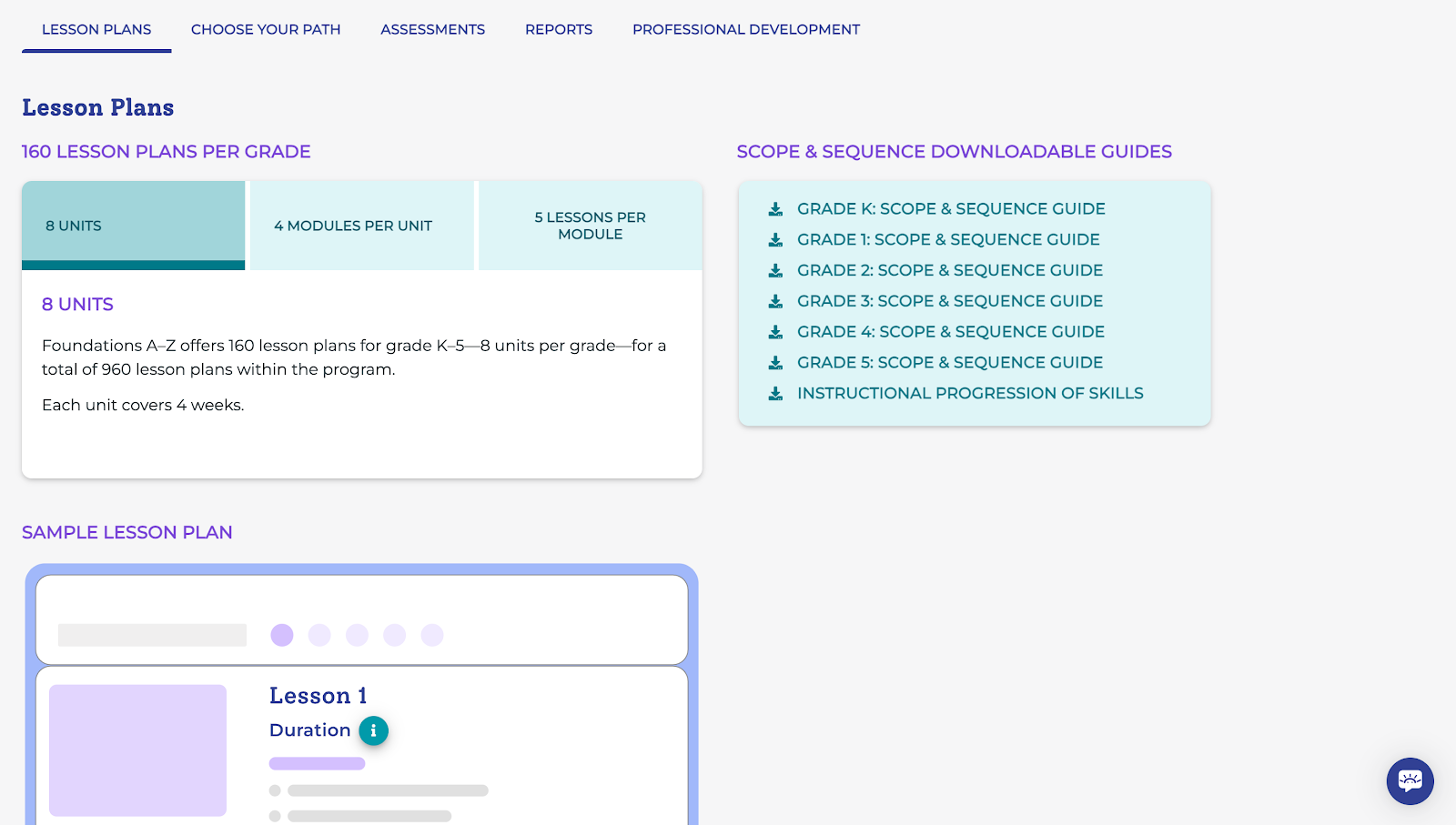Click the info icon next to Duration
Viewport: 1456px width, 825px height.
point(373,730)
